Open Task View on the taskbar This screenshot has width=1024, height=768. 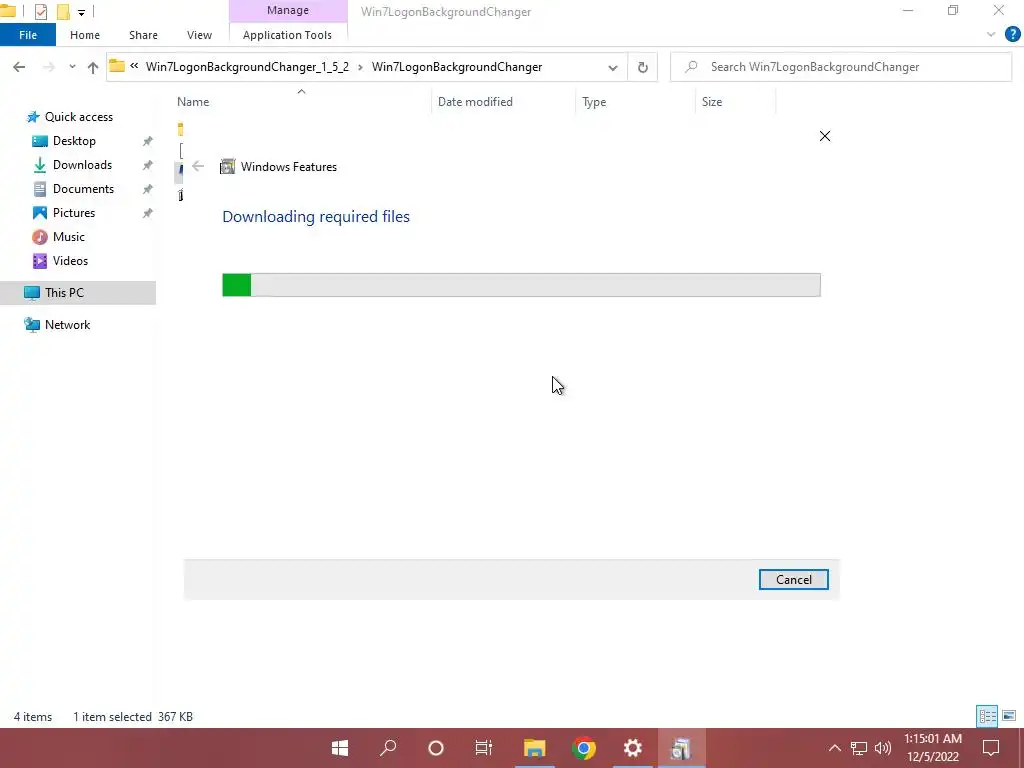point(484,748)
